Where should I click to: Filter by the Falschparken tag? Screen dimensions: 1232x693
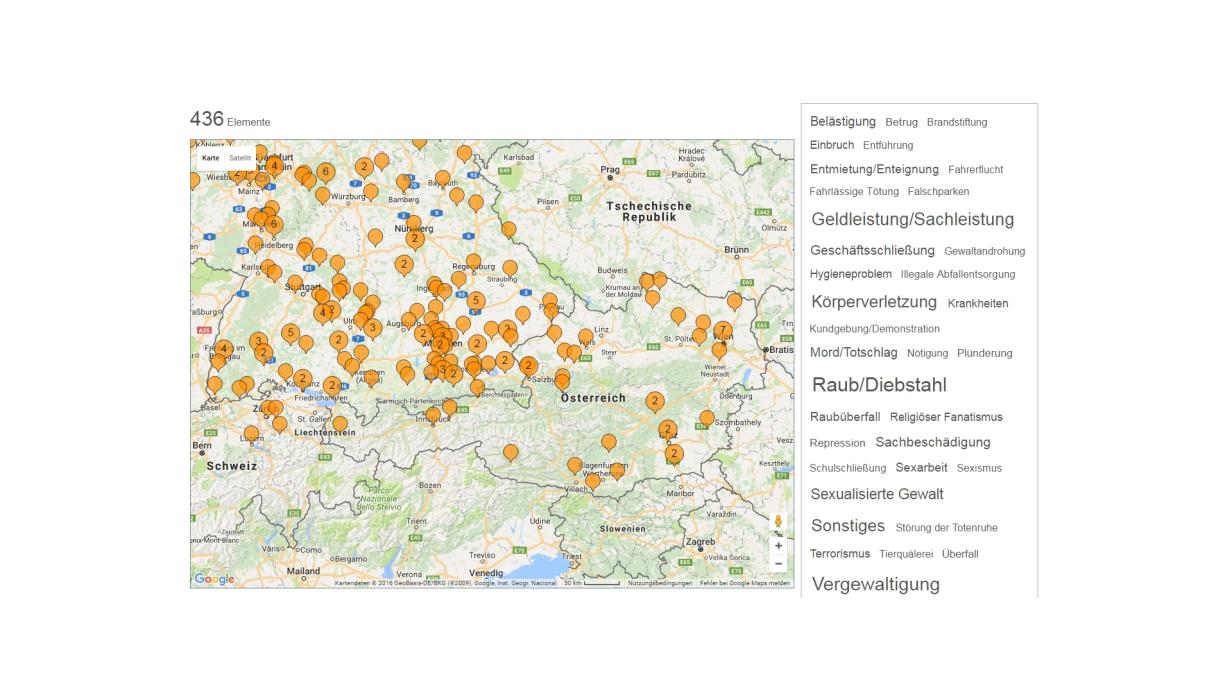pyautogui.click(x=938, y=192)
